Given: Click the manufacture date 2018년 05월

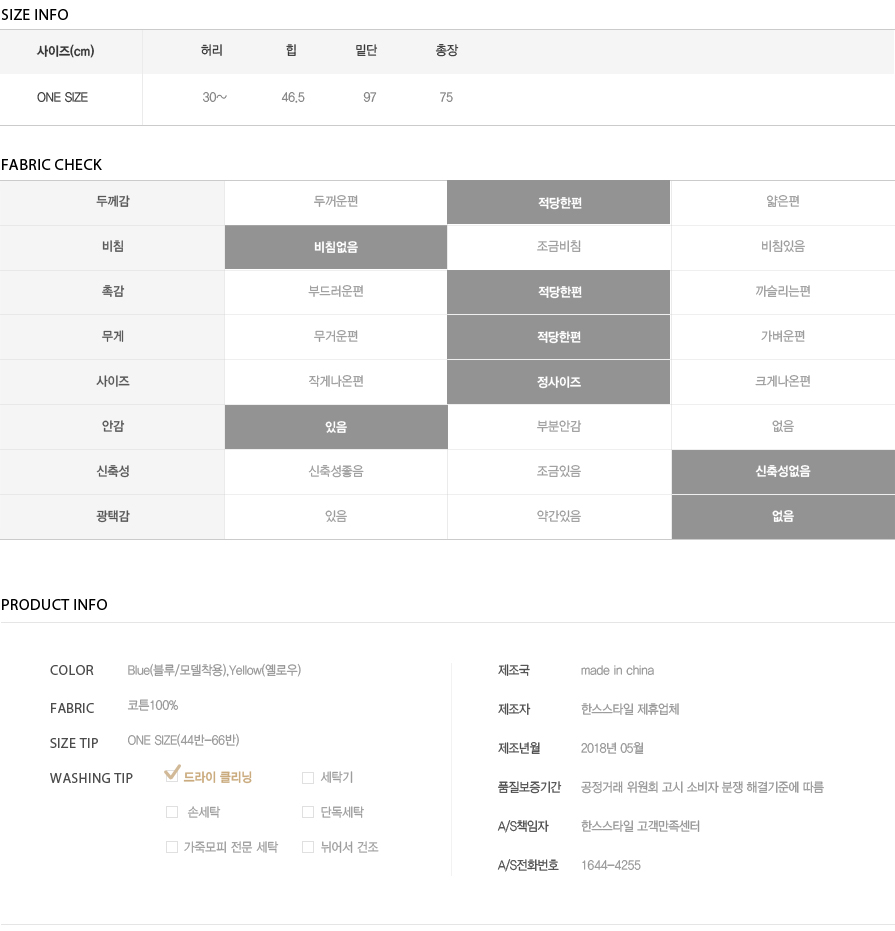Looking at the screenshot, I should tap(612, 748).
